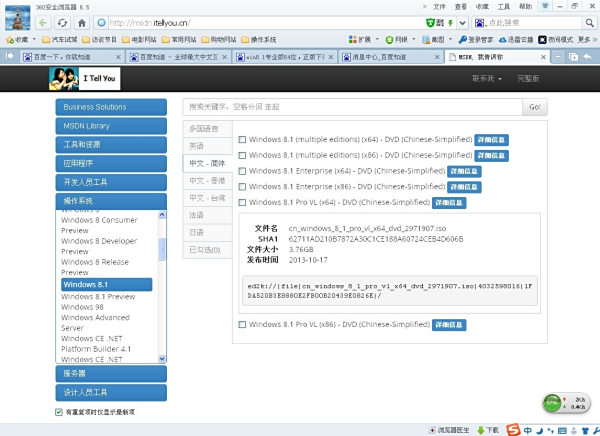Open the 操作系统 bookmark folder
The image size is (600, 436).
pyautogui.click(x=259, y=39)
